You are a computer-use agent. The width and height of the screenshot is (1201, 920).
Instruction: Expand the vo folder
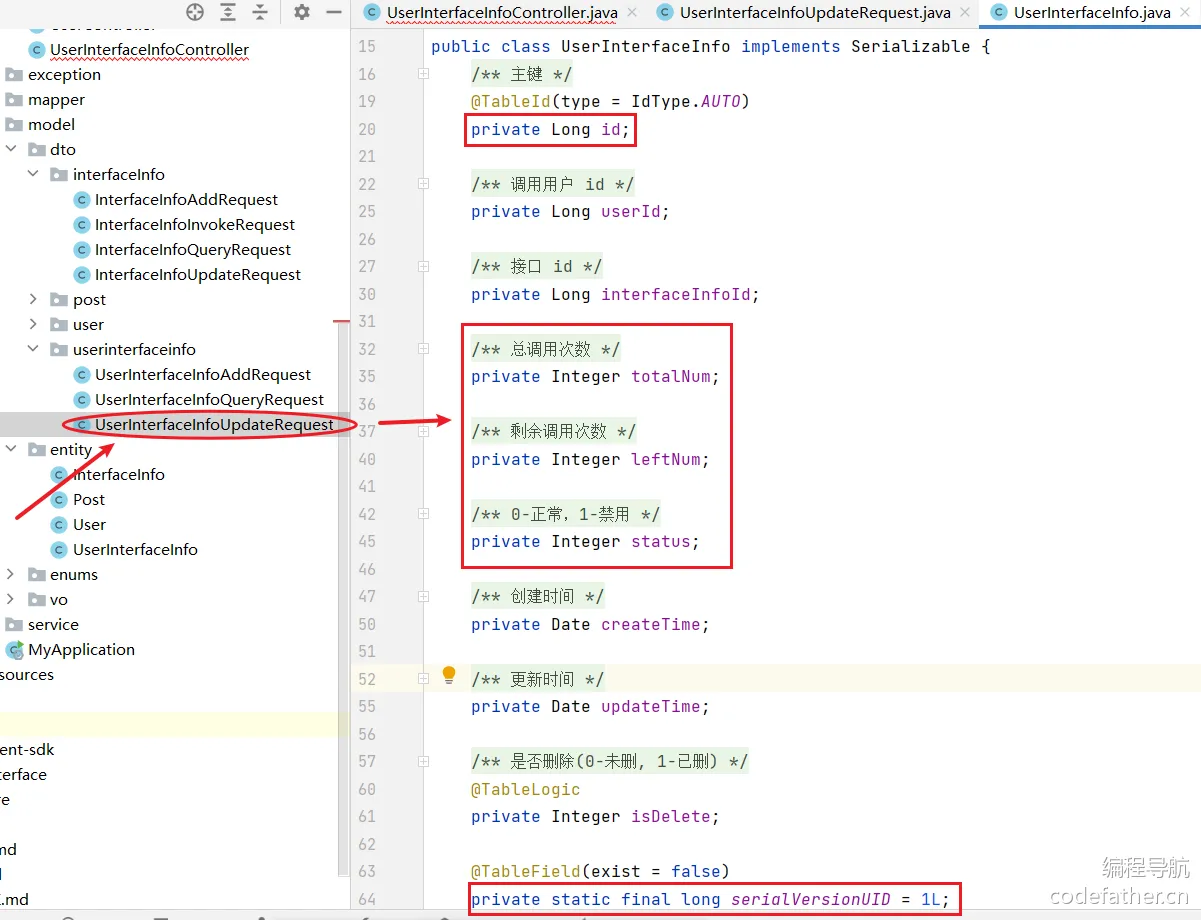(11, 600)
